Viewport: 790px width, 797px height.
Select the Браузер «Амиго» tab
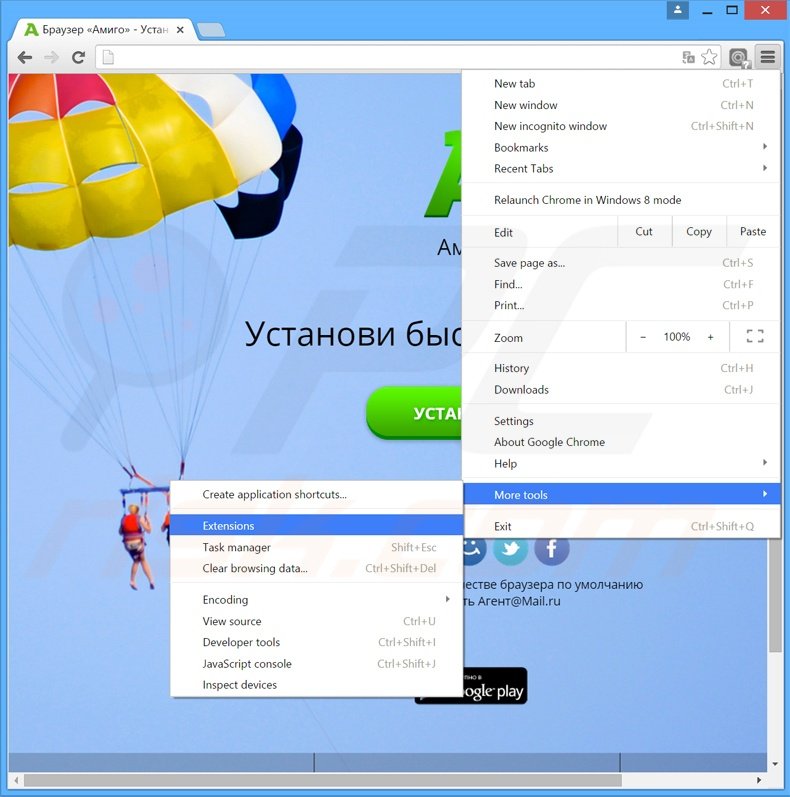click(104, 30)
